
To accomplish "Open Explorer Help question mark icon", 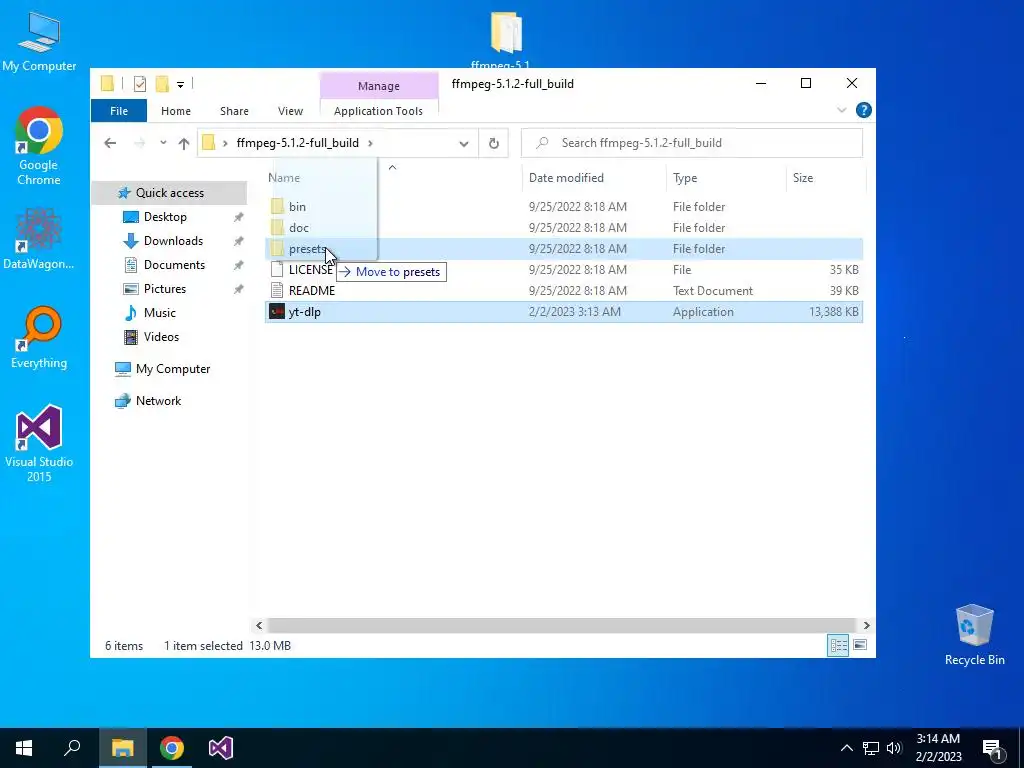I will click(863, 110).
